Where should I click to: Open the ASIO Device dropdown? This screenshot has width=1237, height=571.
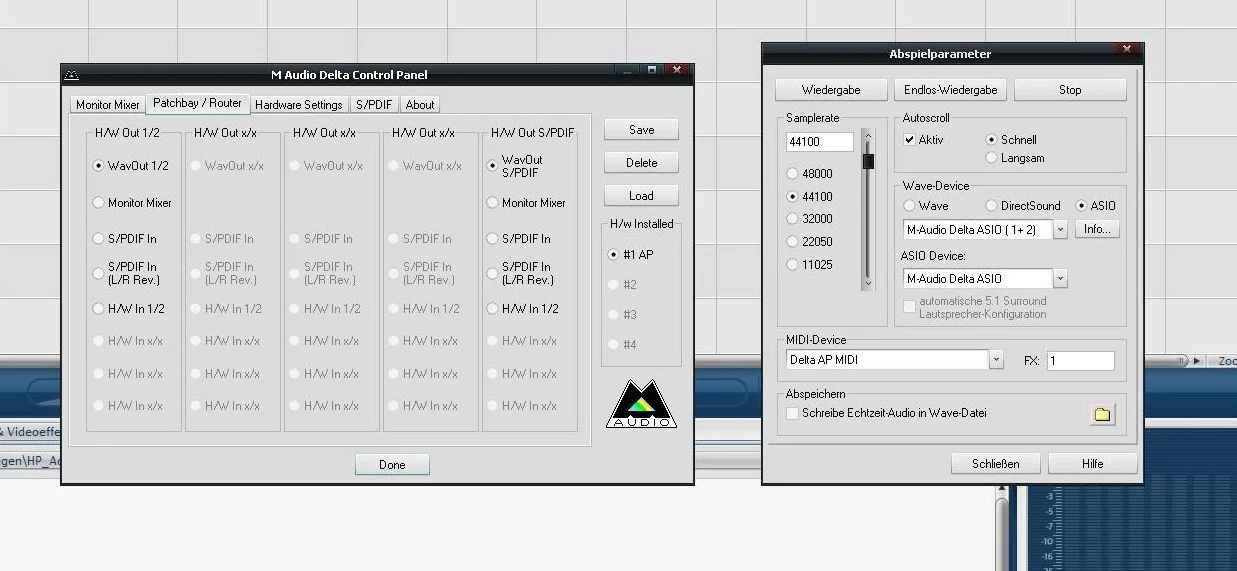[1060, 279]
